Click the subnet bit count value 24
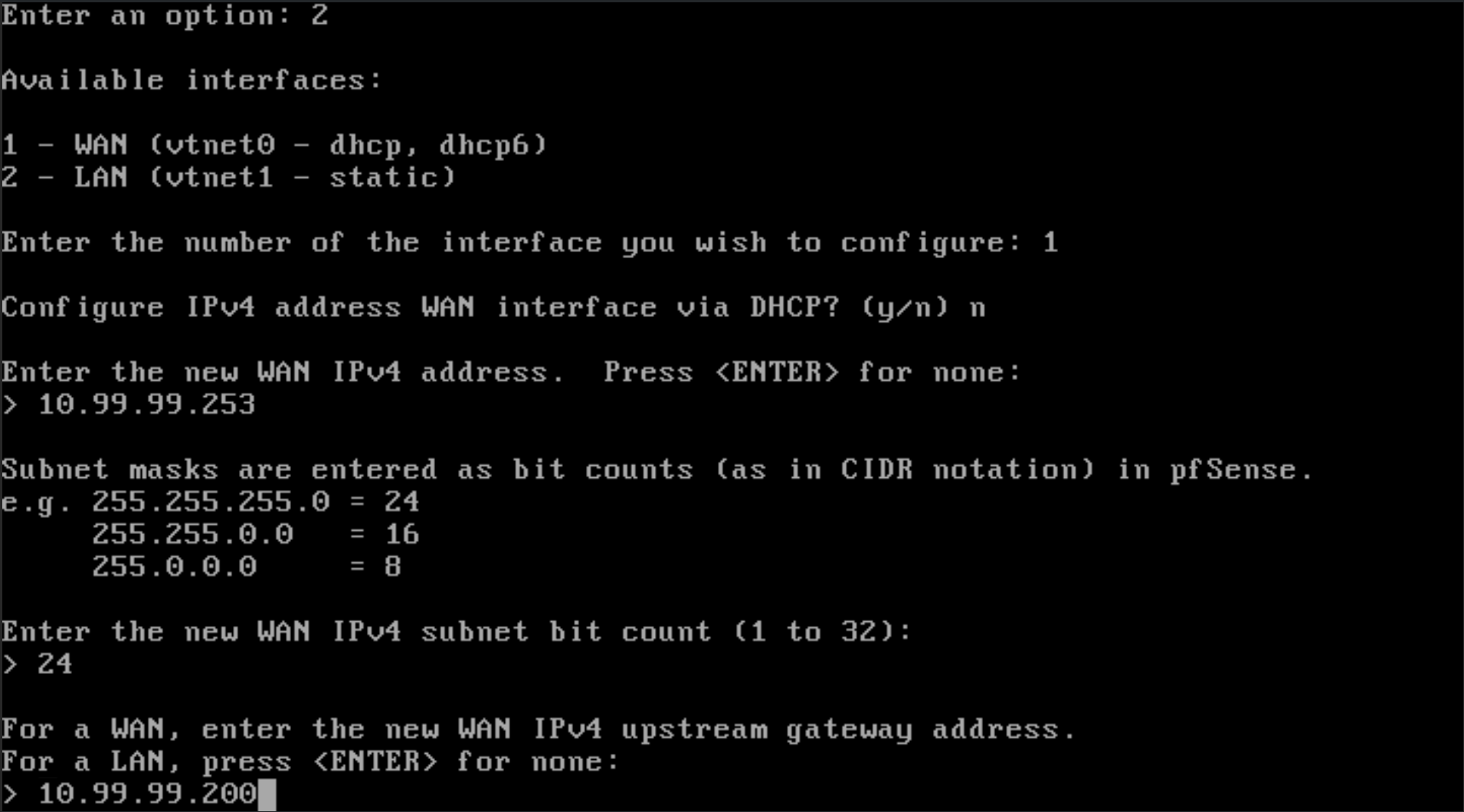Viewport: 1464px width, 812px height. [55, 663]
